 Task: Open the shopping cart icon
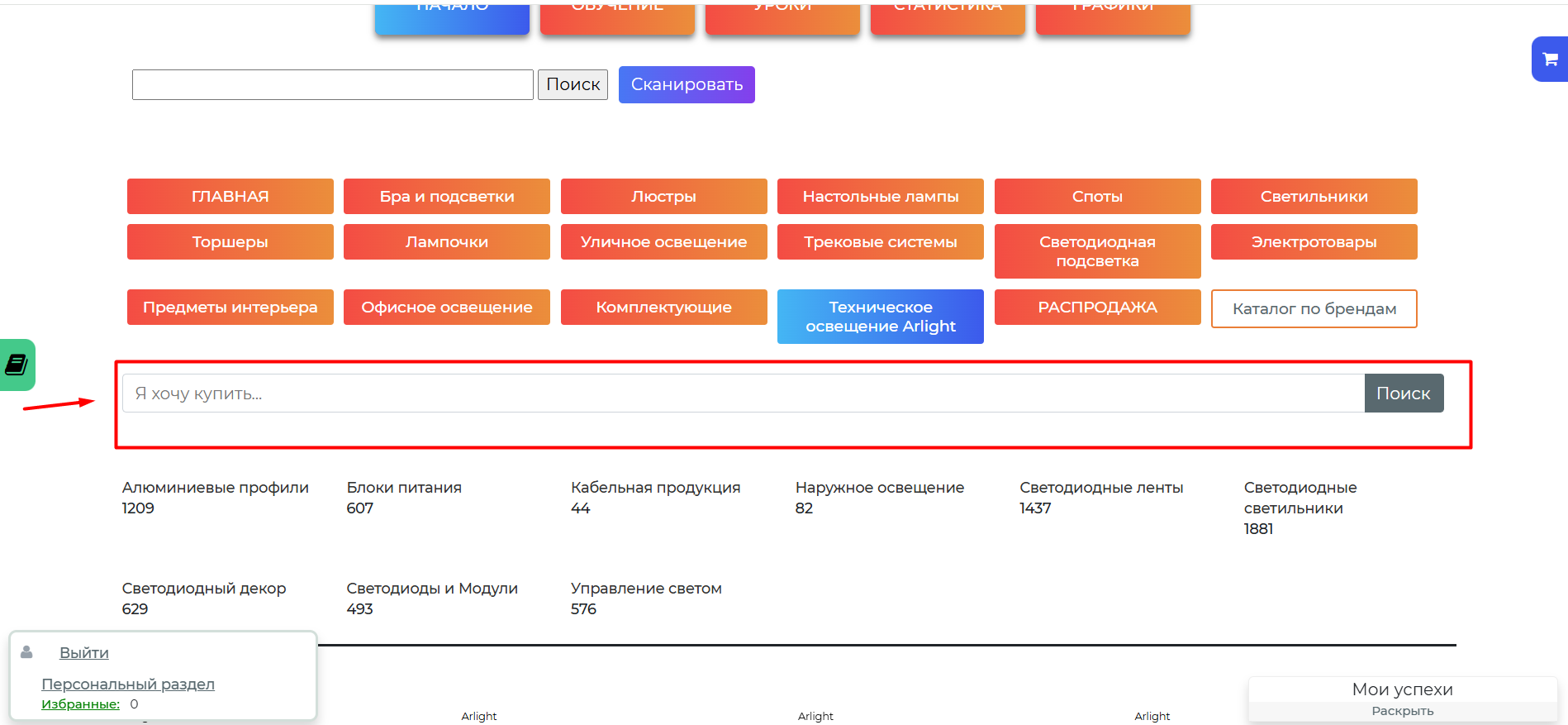point(1550,60)
